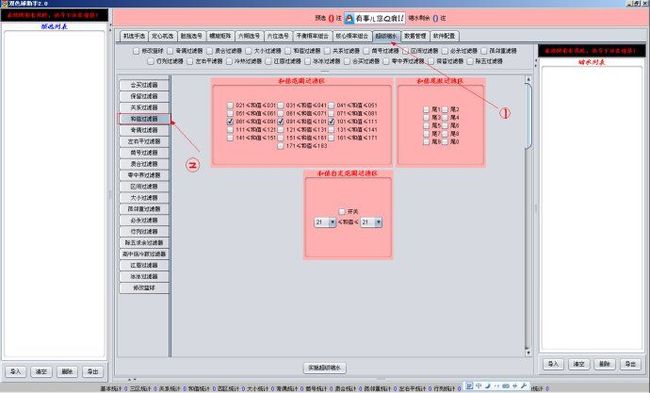This screenshot has width=650, height=393.
Task: Click 清空 under the left preselection list
Action: [41, 371]
